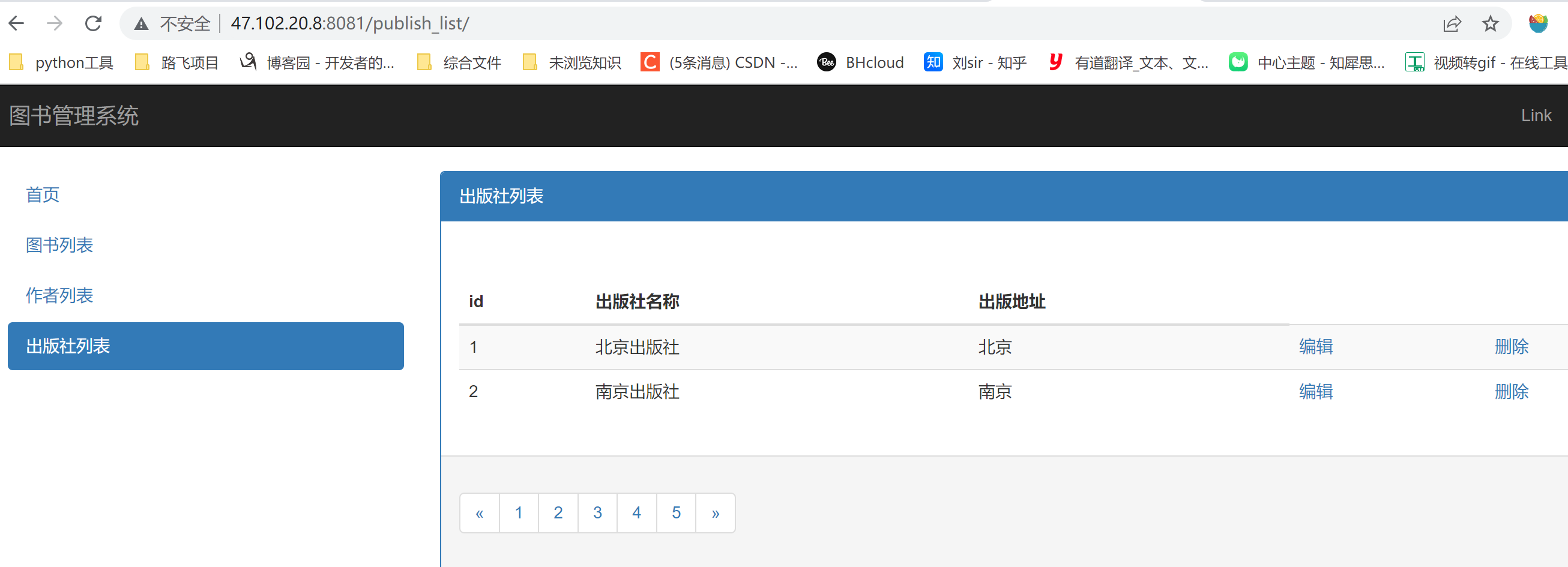The image size is (1568, 567).
Task: Open the 综合文件 bookmark folder
Action: (x=459, y=62)
